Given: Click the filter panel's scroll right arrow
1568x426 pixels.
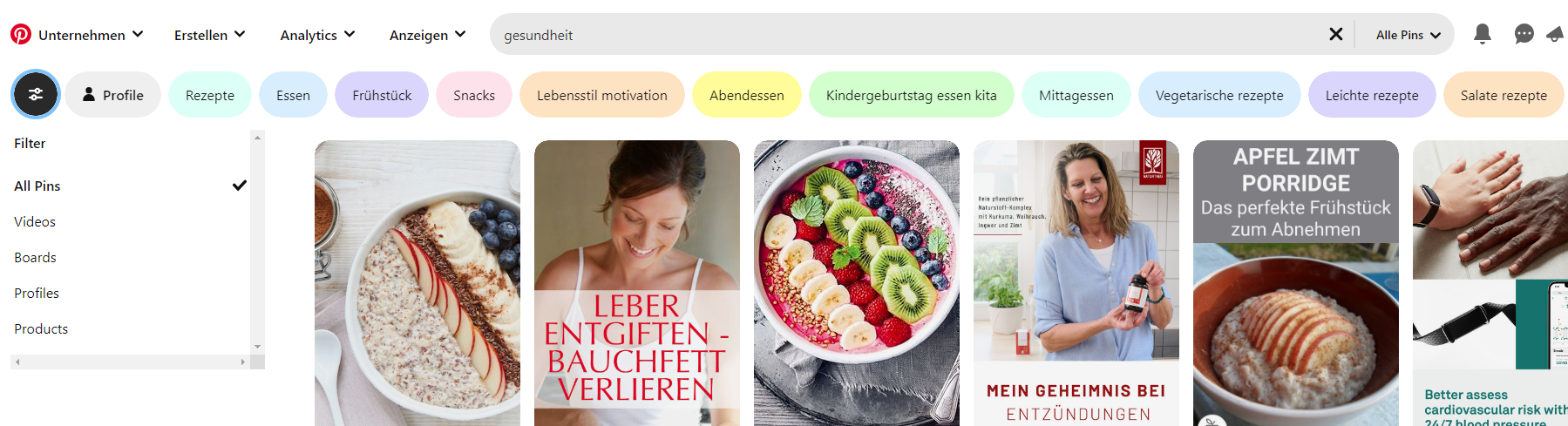Looking at the screenshot, I should (x=243, y=362).
